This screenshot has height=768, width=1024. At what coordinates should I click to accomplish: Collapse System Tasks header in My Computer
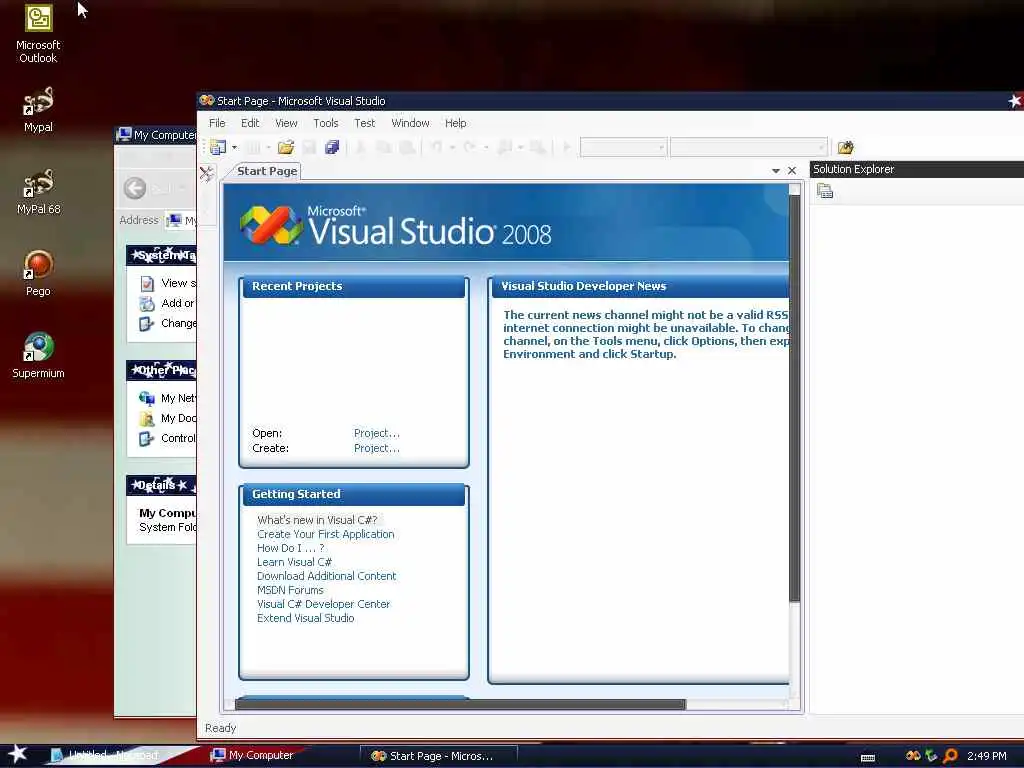[161, 255]
